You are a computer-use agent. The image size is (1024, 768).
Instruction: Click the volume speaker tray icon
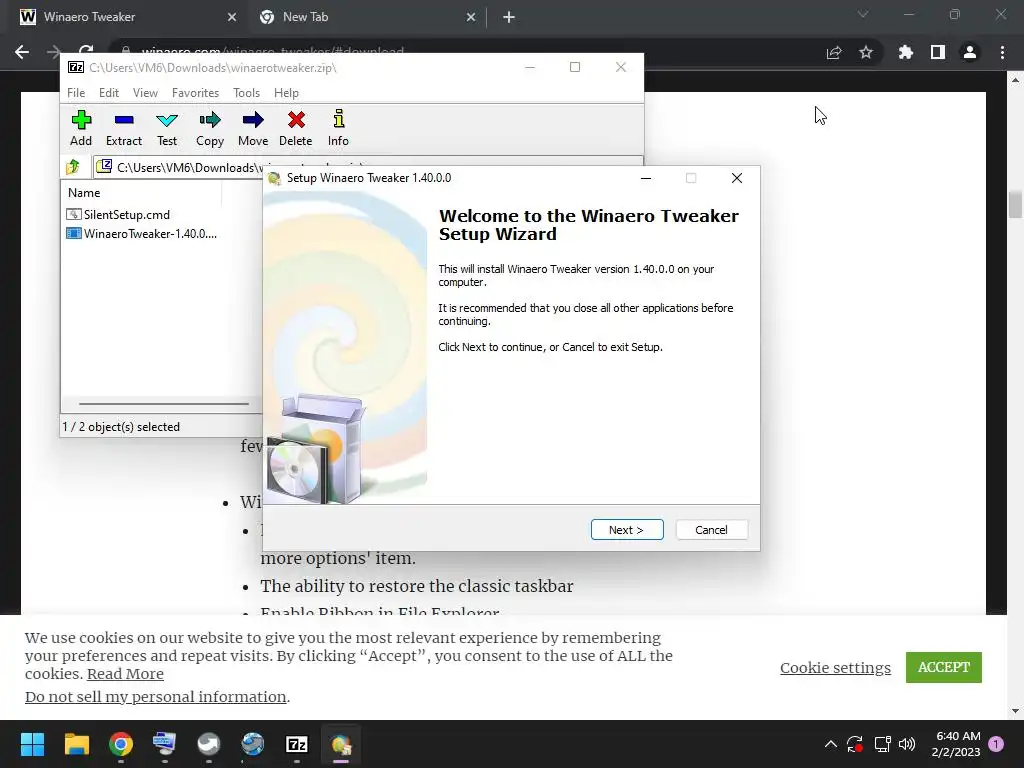click(907, 744)
